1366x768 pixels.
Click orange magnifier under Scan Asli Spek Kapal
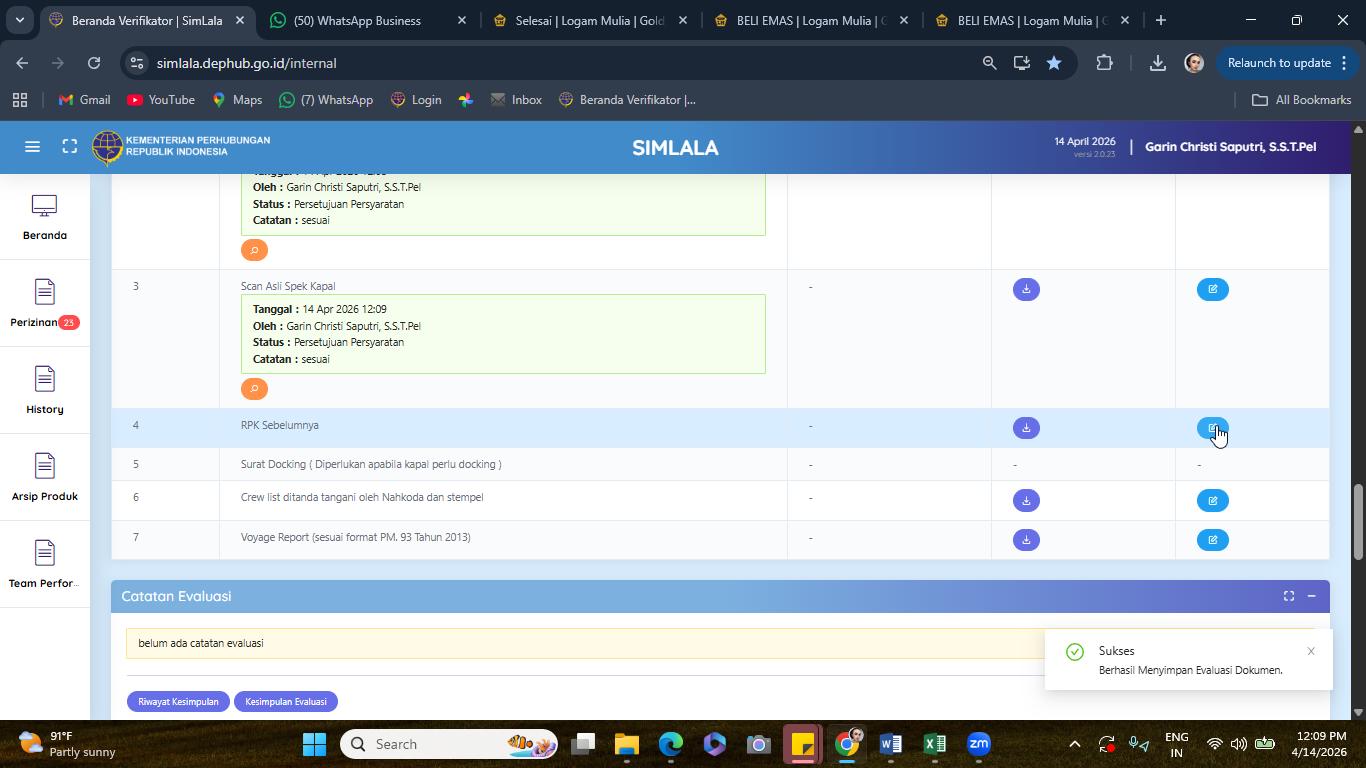tap(254, 388)
